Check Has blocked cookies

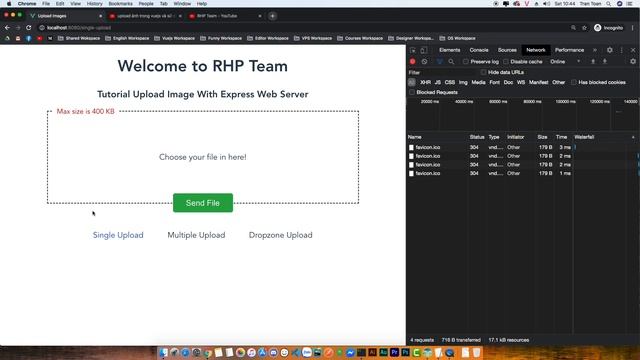coord(574,82)
